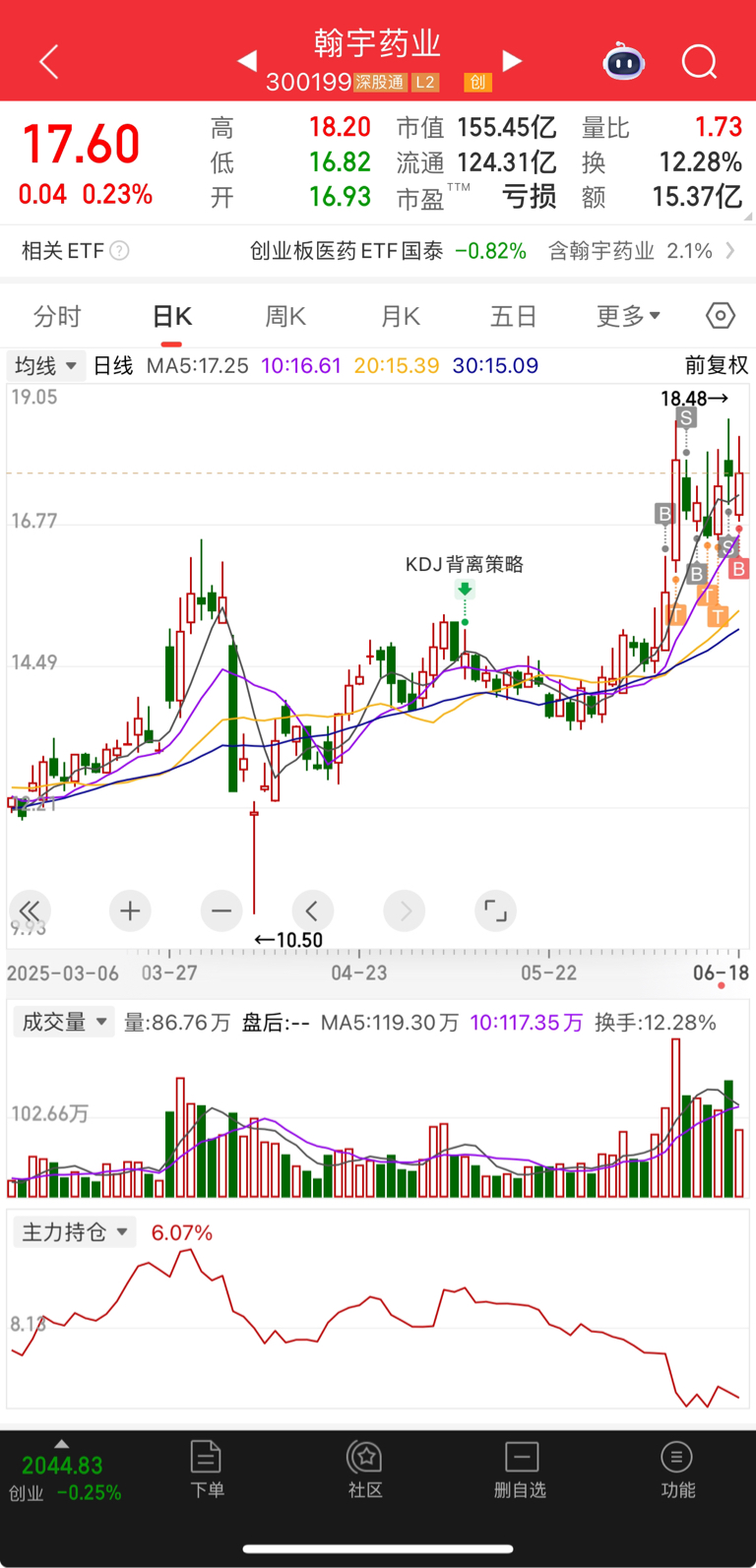Expand quote details corner triangle

748,216
